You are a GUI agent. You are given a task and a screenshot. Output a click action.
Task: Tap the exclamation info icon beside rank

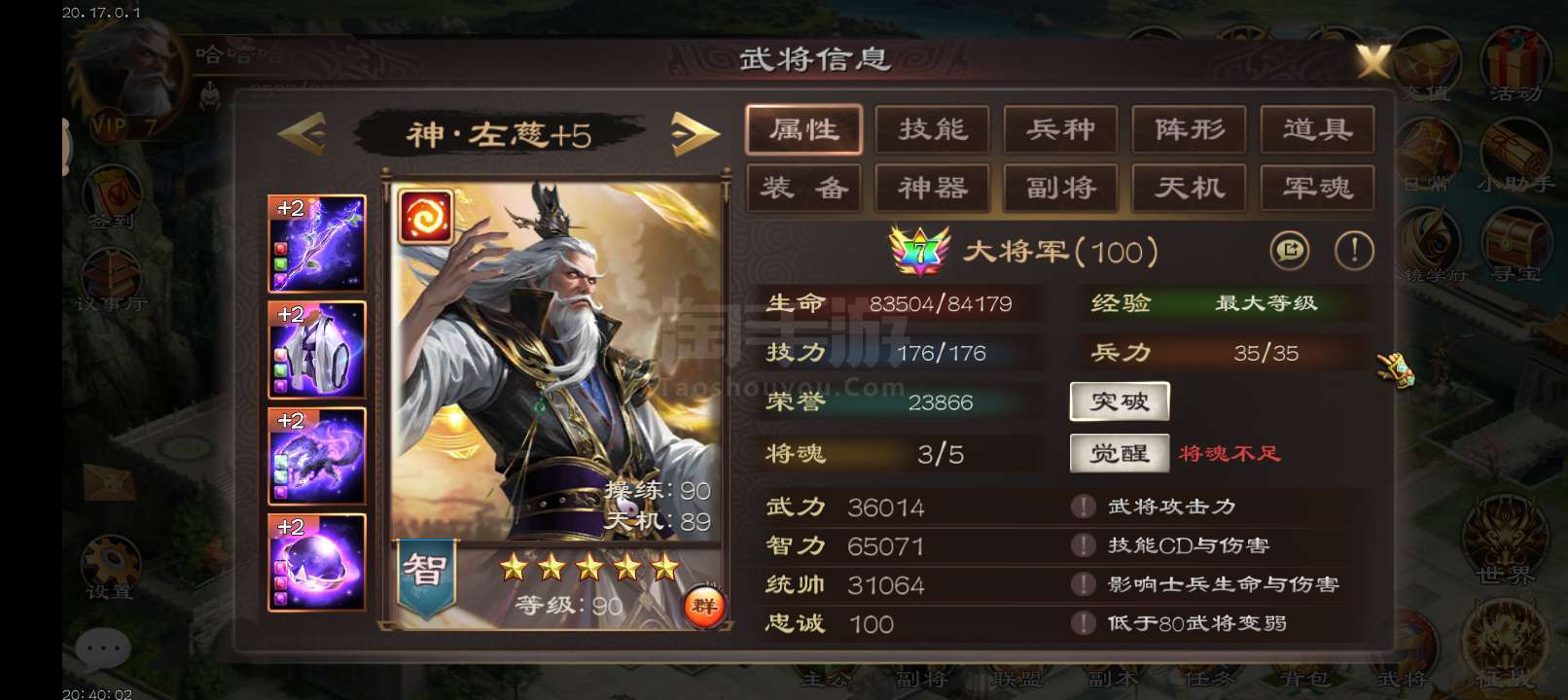(1354, 251)
